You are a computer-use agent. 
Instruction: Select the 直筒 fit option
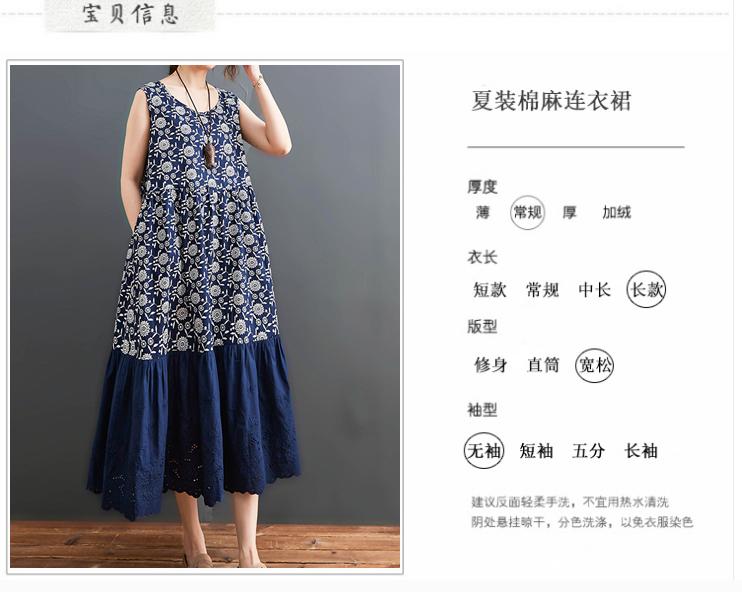543,365
